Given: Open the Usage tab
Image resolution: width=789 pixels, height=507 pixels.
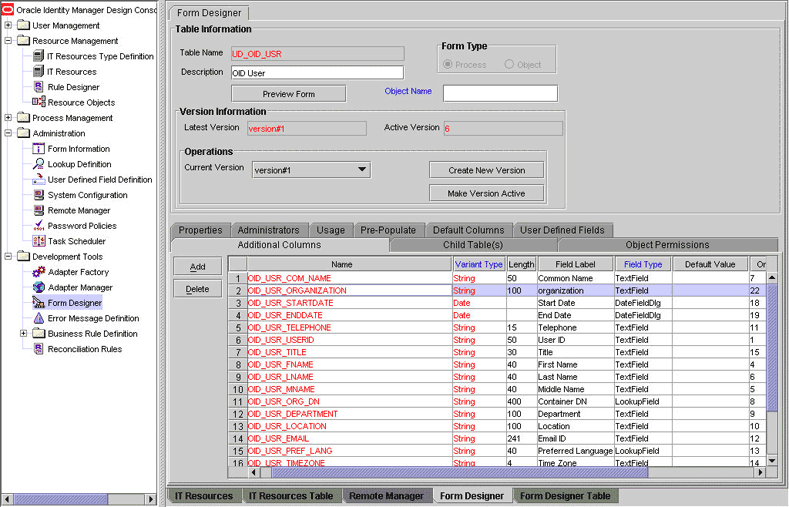Looking at the screenshot, I should (x=331, y=230).
